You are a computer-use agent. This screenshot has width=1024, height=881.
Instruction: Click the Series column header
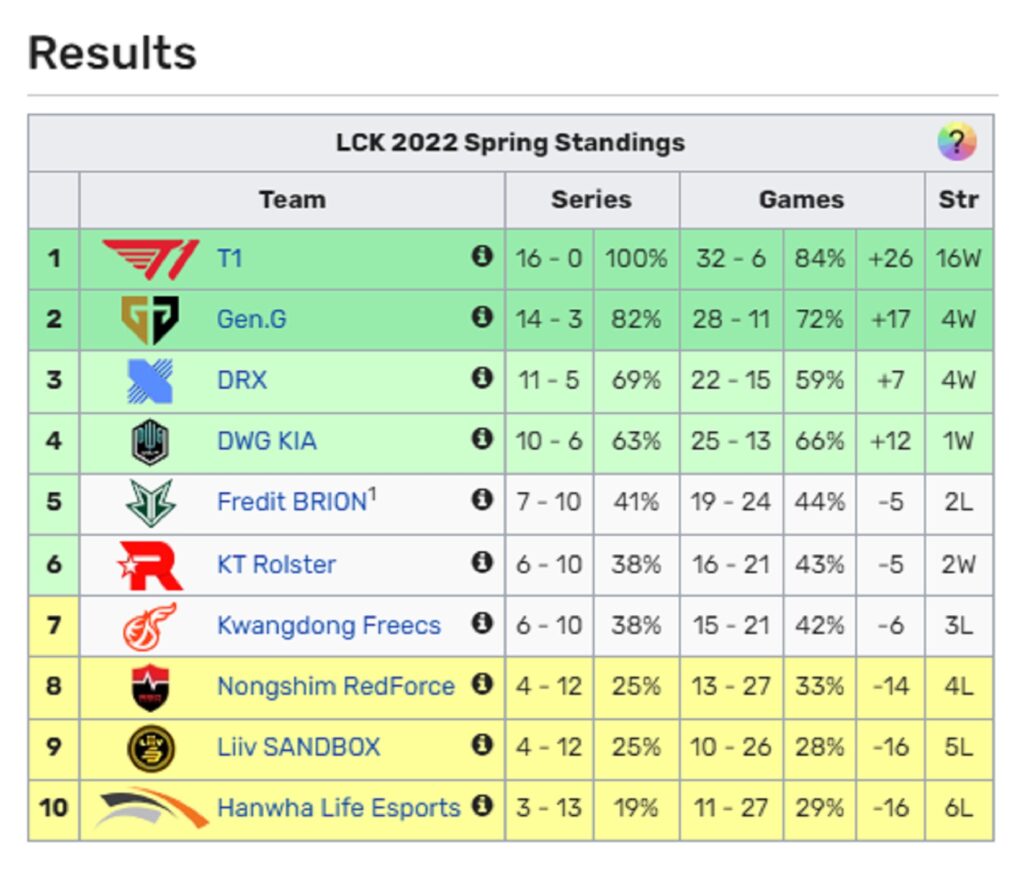tap(591, 200)
